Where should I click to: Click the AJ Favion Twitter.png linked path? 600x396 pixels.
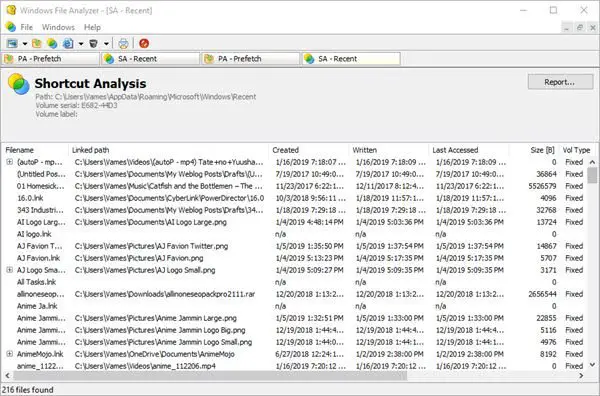pyautogui.click(x=151, y=246)
